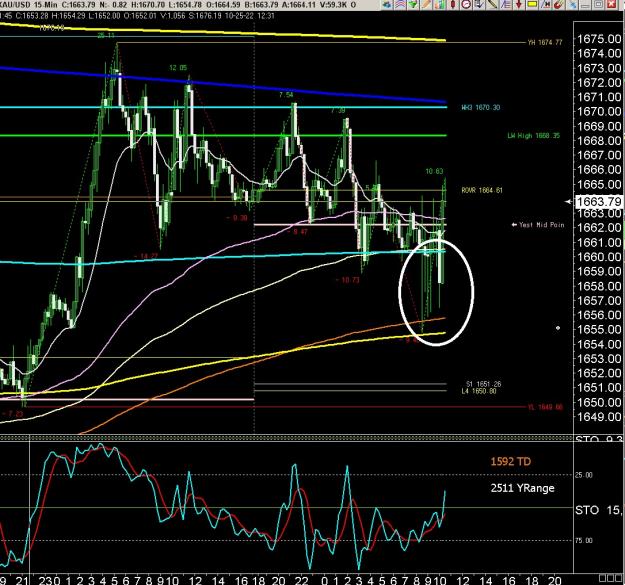Click the 1670.00 price axis label
Screen dimensions: 625x585
[599, 112]
